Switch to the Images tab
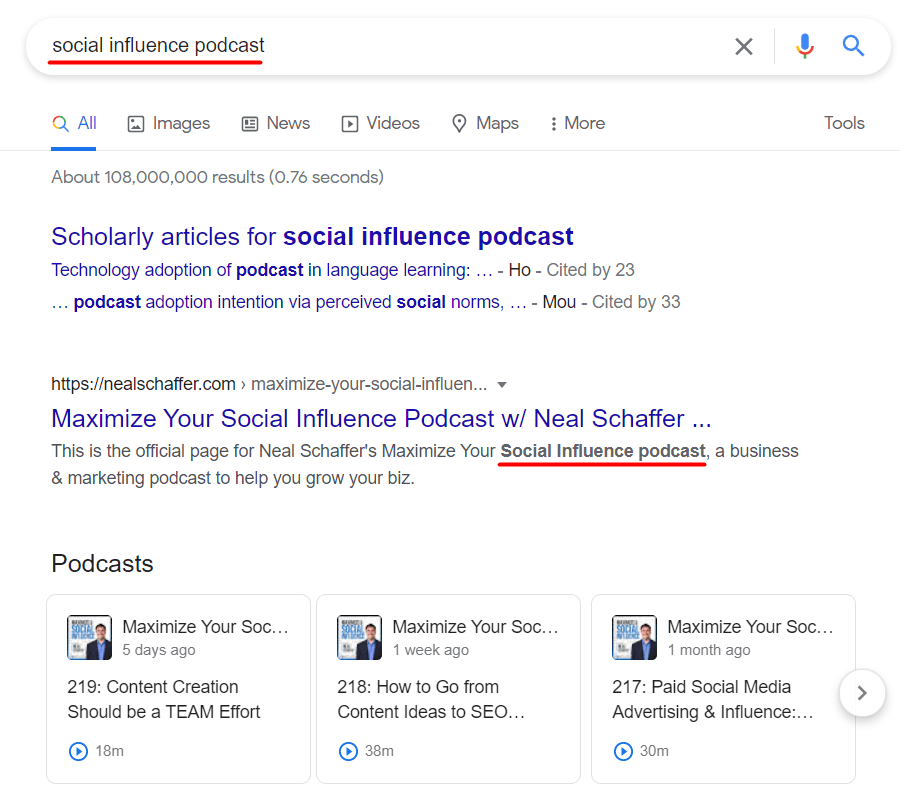The image size is (900, 810). [x=169, y=123]
